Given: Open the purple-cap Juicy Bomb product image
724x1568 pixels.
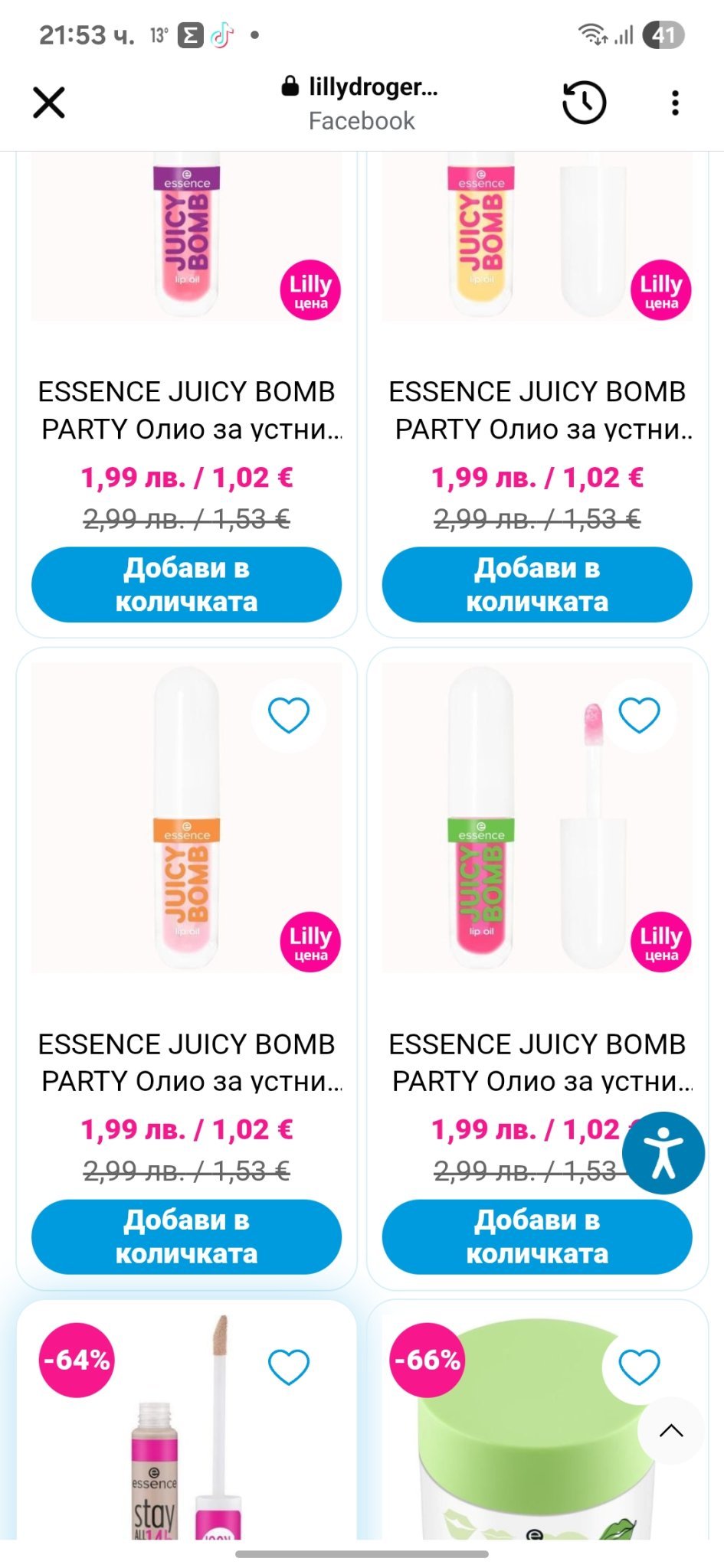Looking at the screenshot, I should 186,237.
